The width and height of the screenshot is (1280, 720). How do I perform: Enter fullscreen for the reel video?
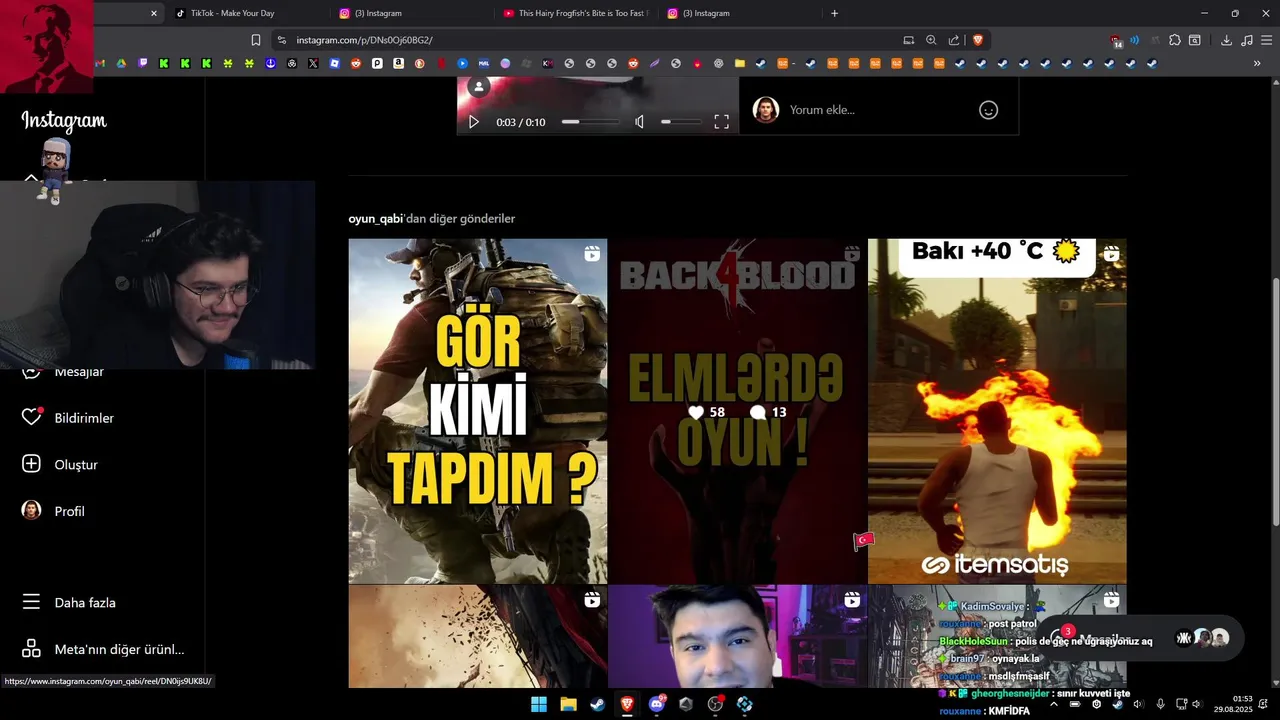point(721,122)
